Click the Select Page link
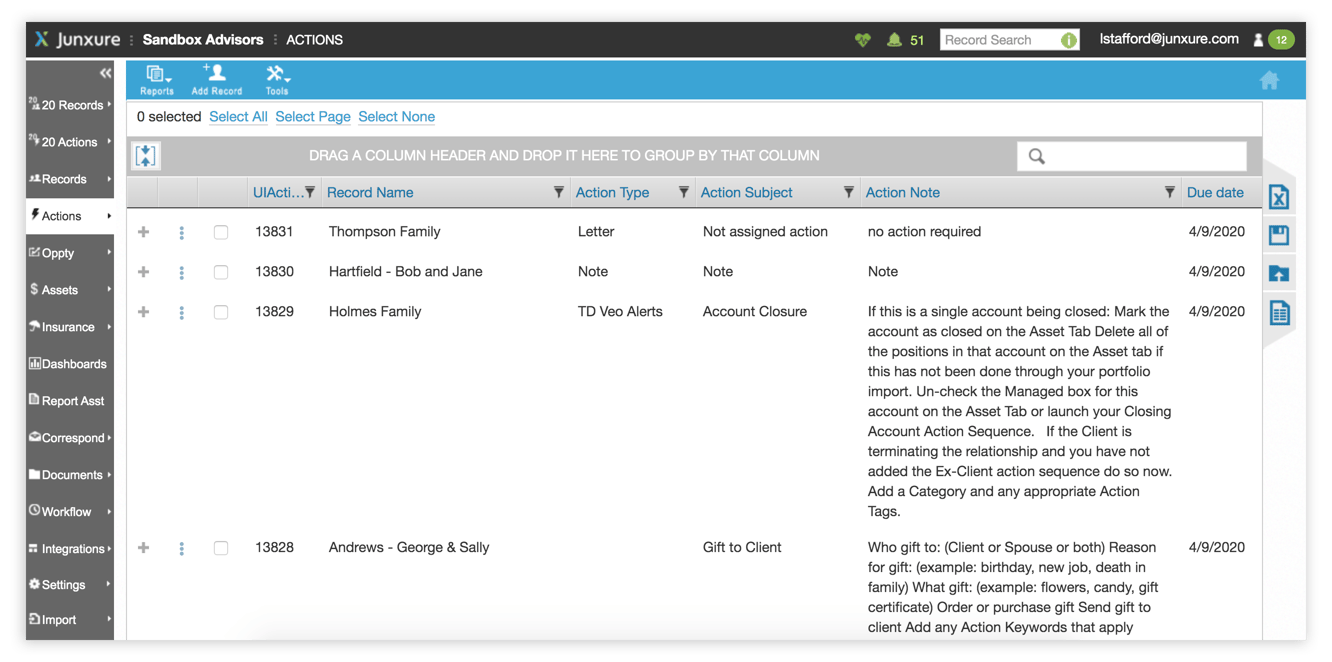Screen dimensions: 1332x662 pos(313,117)
